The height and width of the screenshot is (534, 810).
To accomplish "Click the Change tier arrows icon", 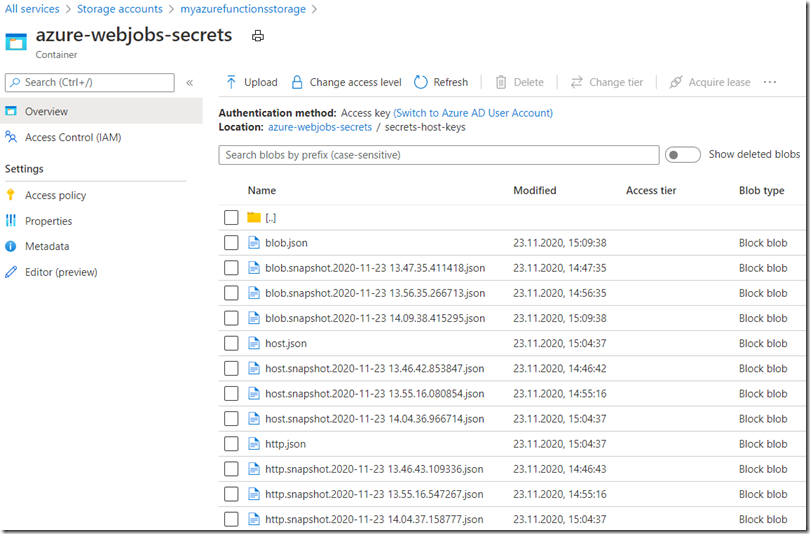I will [577, 82].
